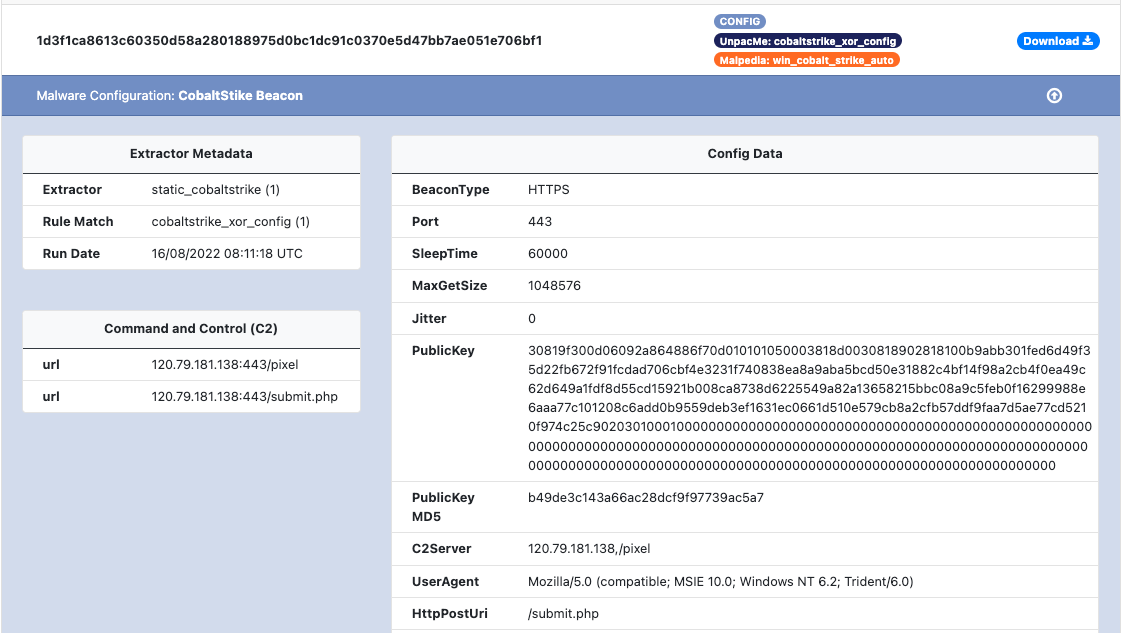Select the Port value 443

coord(540,222)
